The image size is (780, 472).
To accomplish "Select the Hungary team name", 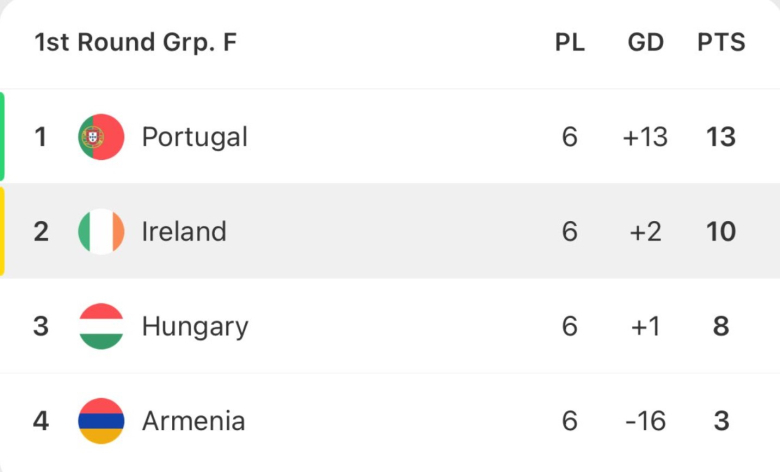I will pyautogui.click(x=194, y=326).
